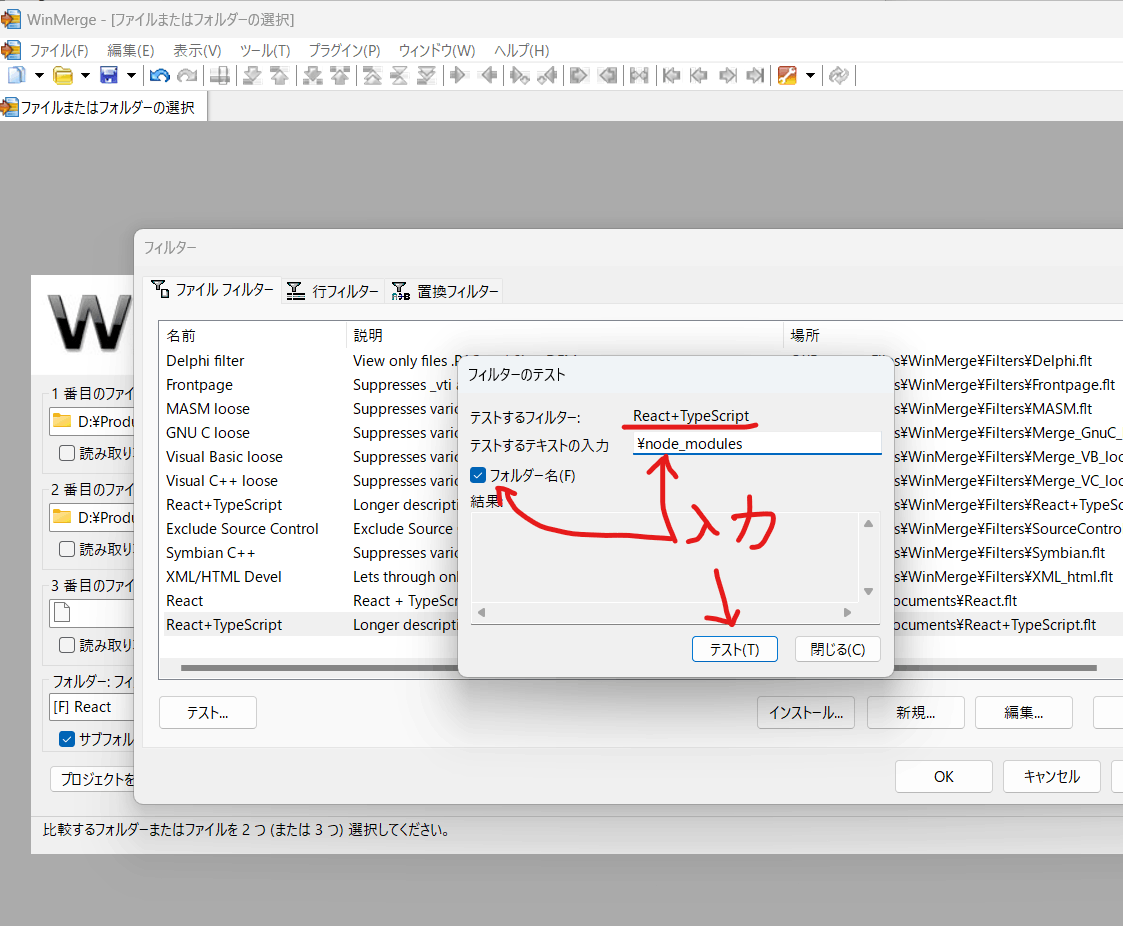Click the Redo arrow icon
Image resolution: width=1123 pixels, height=926 pixels.
pos(187,75)
